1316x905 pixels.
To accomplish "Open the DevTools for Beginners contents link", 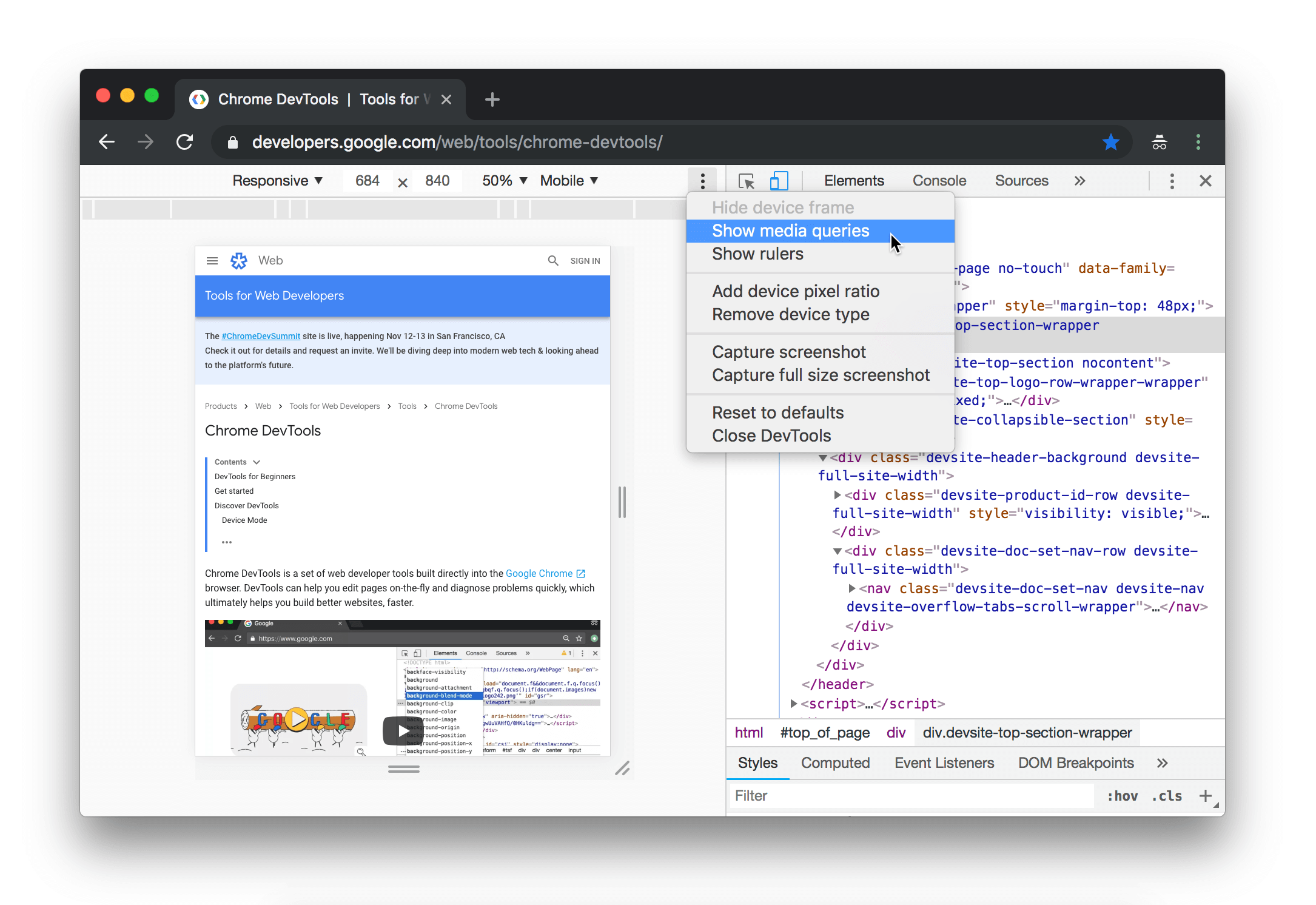I will [x=255, y=477].
